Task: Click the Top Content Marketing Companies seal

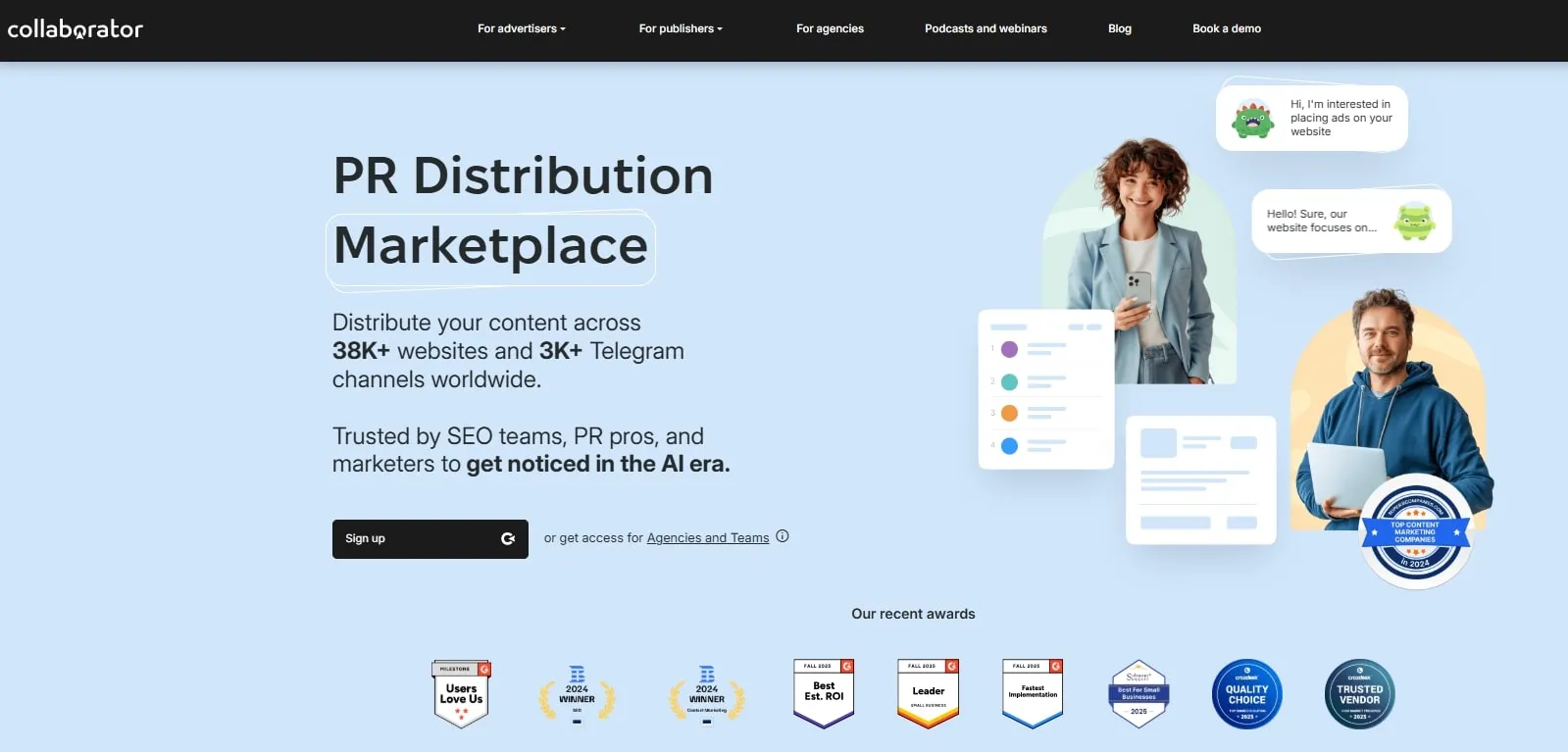Action: coord(1415,532)
